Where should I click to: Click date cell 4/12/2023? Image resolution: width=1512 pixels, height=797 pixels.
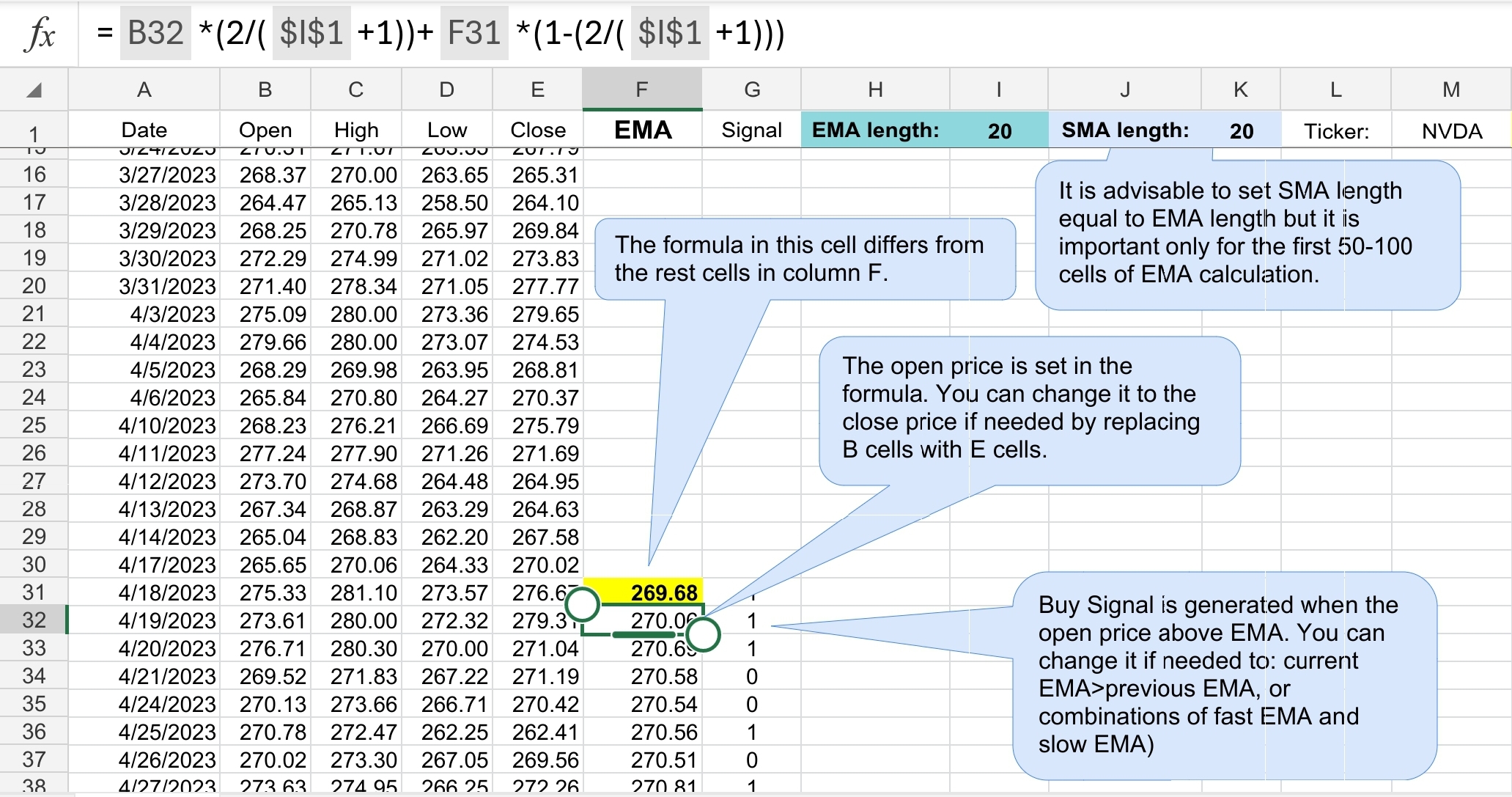click(144, 481)
